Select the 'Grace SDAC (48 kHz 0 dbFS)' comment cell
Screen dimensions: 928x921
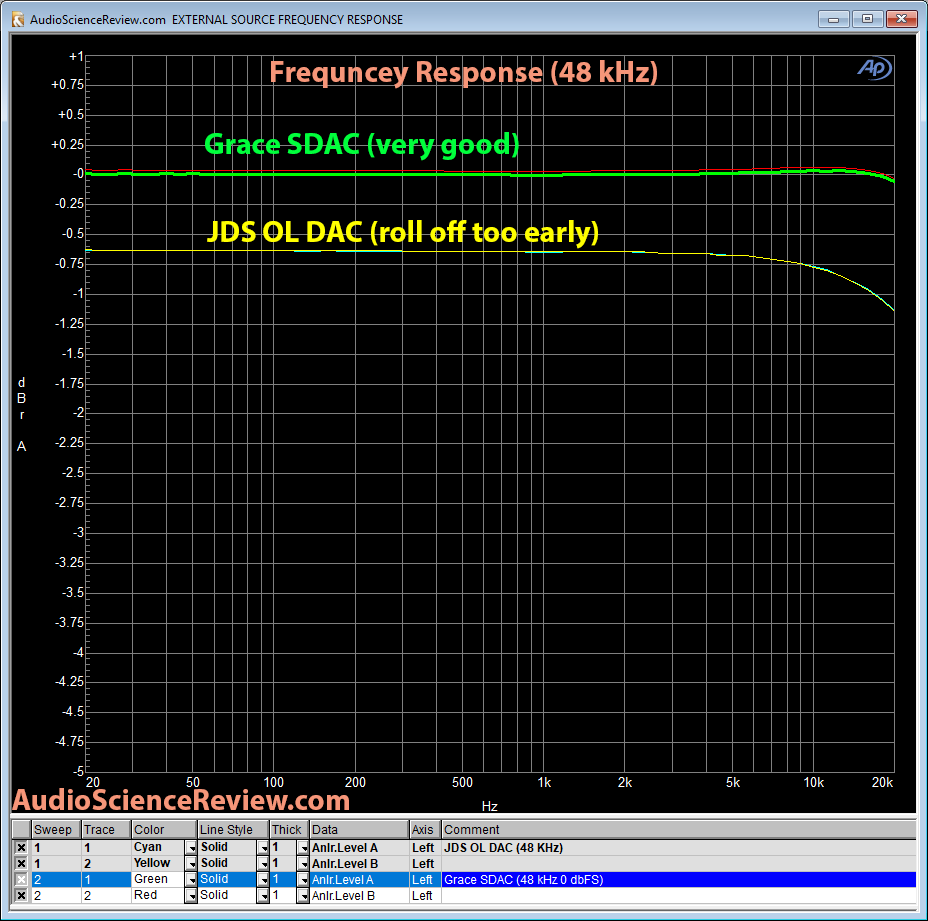point(678,880)
